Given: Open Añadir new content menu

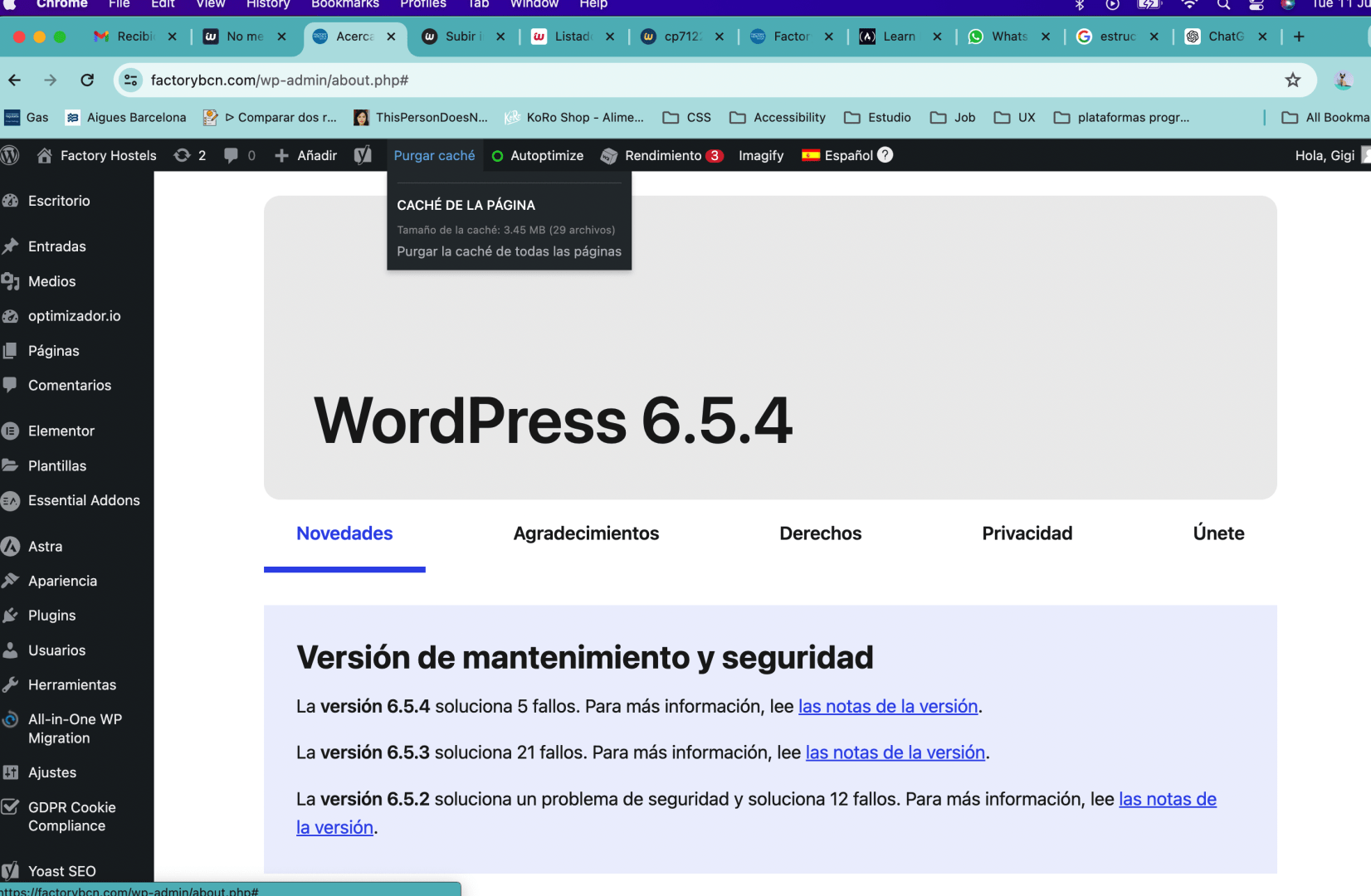Looking at the screenshot, I should pos(305,155).
